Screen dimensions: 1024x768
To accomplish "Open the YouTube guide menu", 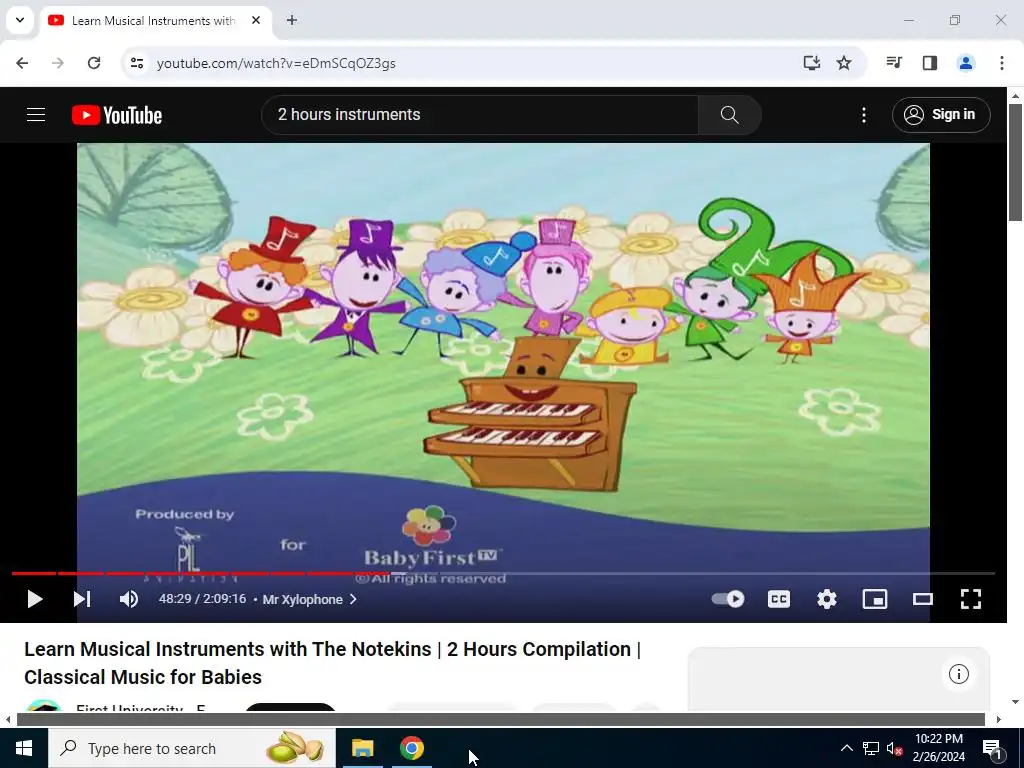I will pyautogui.click(x=36, y=115).
